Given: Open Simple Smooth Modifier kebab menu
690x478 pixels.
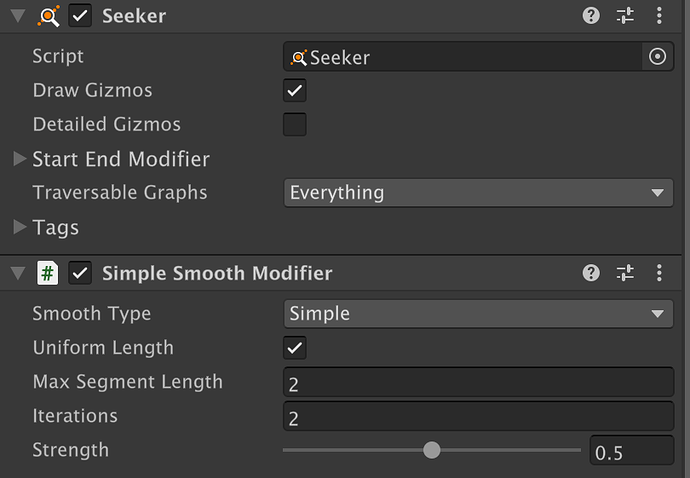Looking at the screenshot, I should 659,273.
